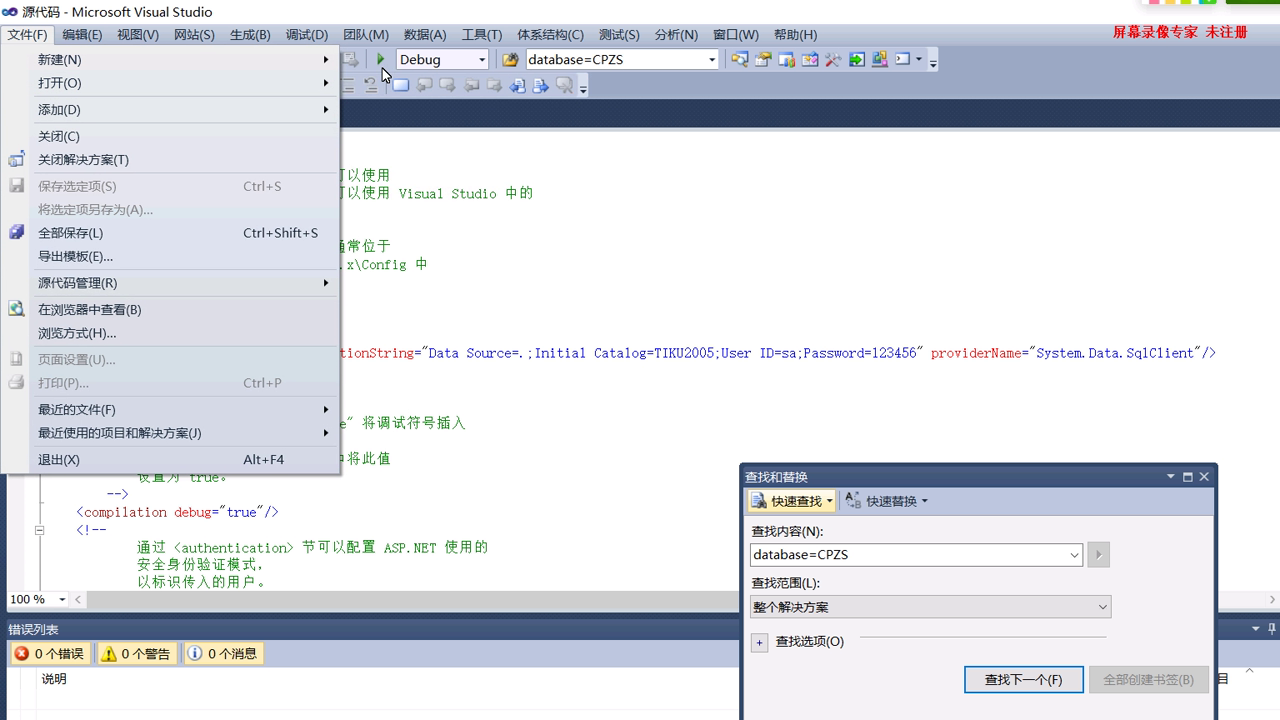Click next bookmark in document icon
The width and height of the screenshot is (1280, 720).
tap(540, 86)
